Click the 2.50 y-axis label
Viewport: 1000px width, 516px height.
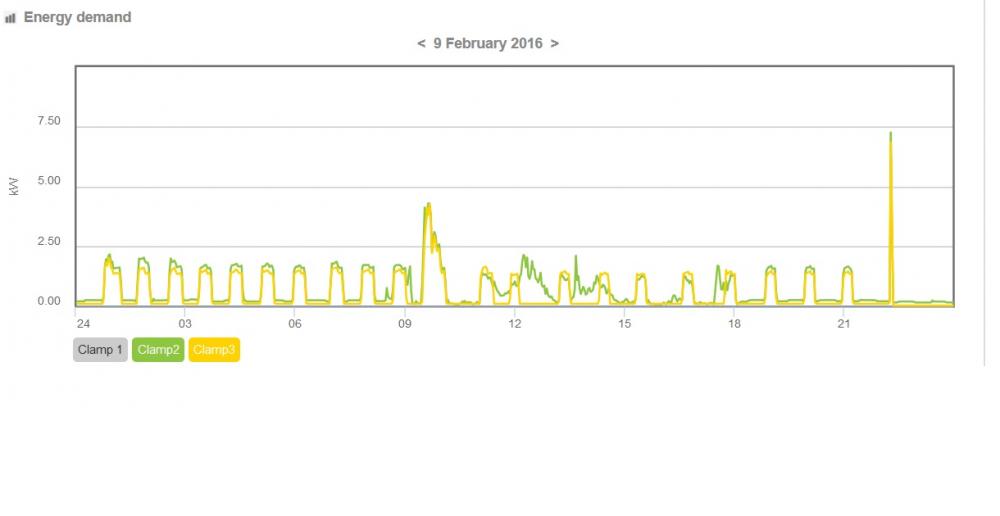tap(49, 242)
